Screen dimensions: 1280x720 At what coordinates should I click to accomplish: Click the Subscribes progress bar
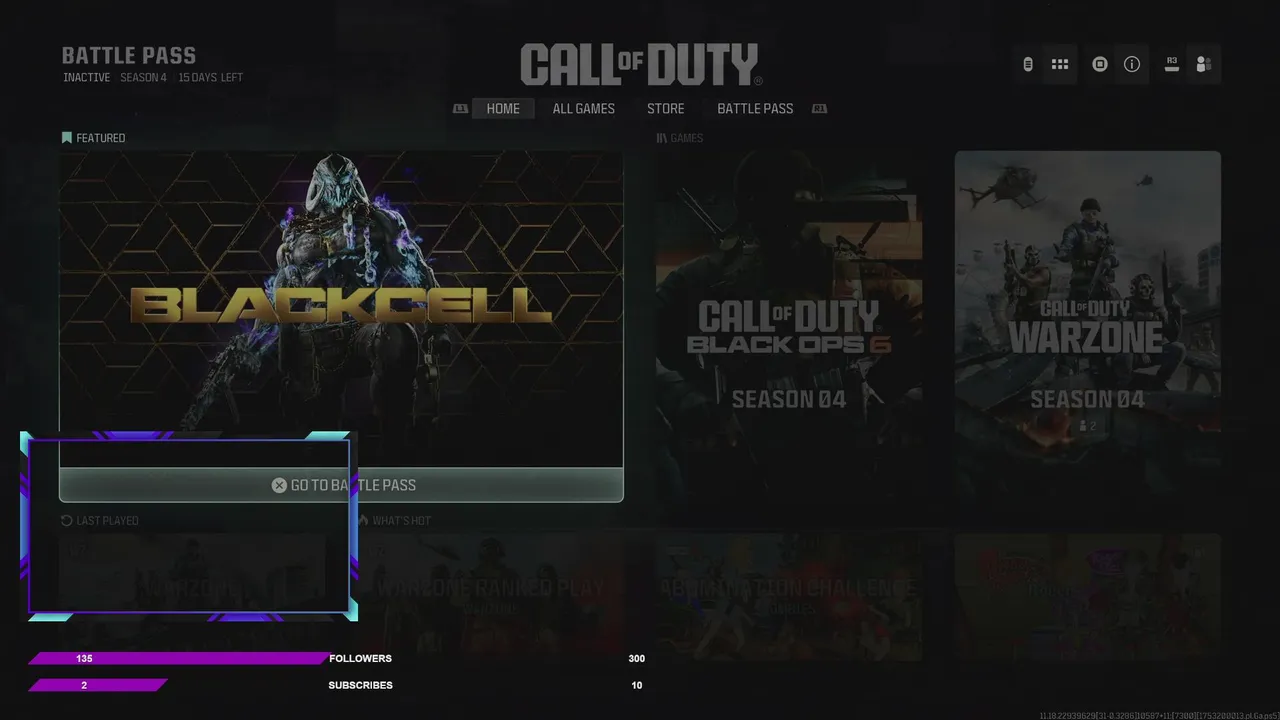pyautogui.click(x=97, y=685)
